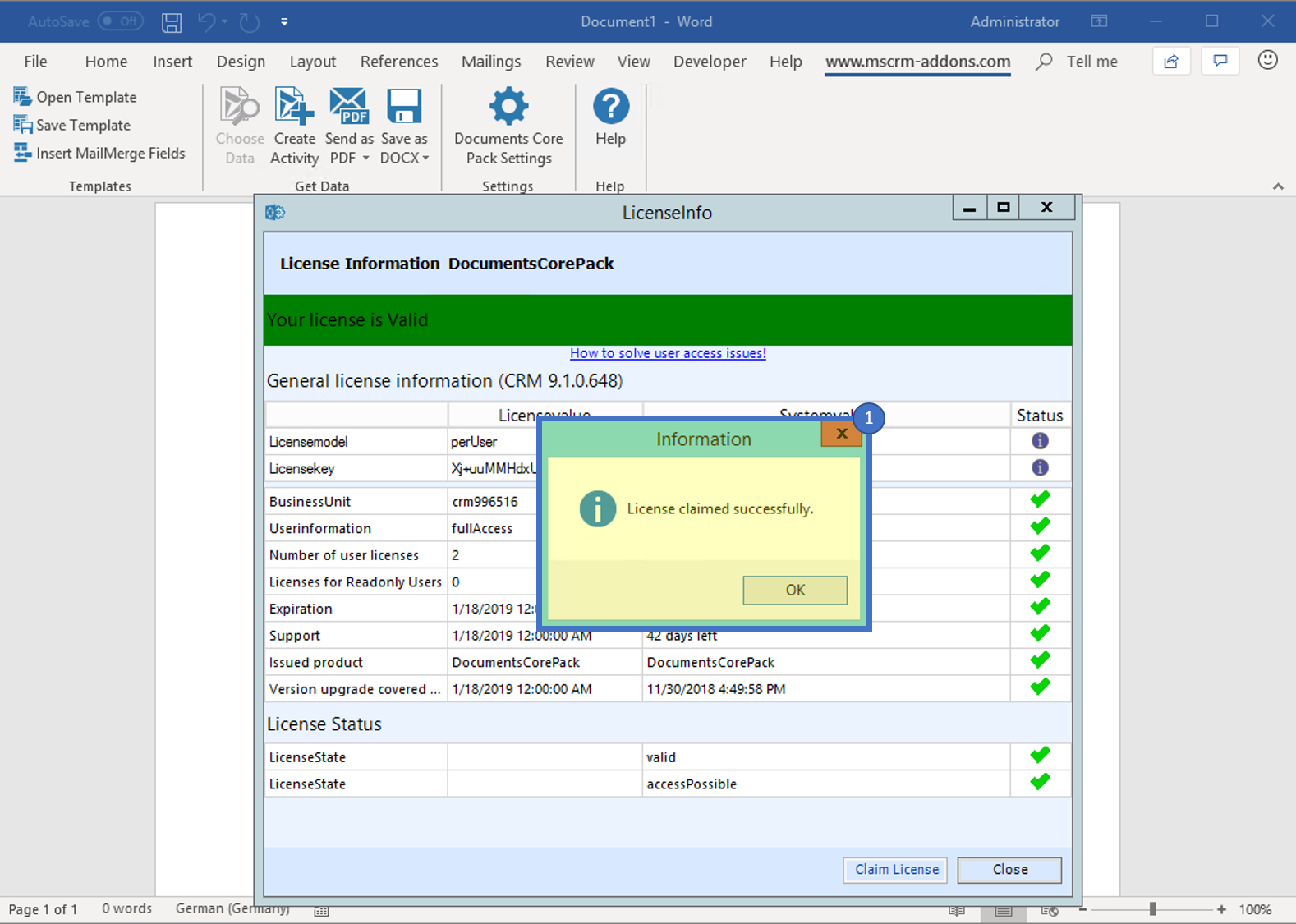Click the Save as DOCX icon
The image size is (1296, 924).
pyautogui.click(x=404, y=107)
